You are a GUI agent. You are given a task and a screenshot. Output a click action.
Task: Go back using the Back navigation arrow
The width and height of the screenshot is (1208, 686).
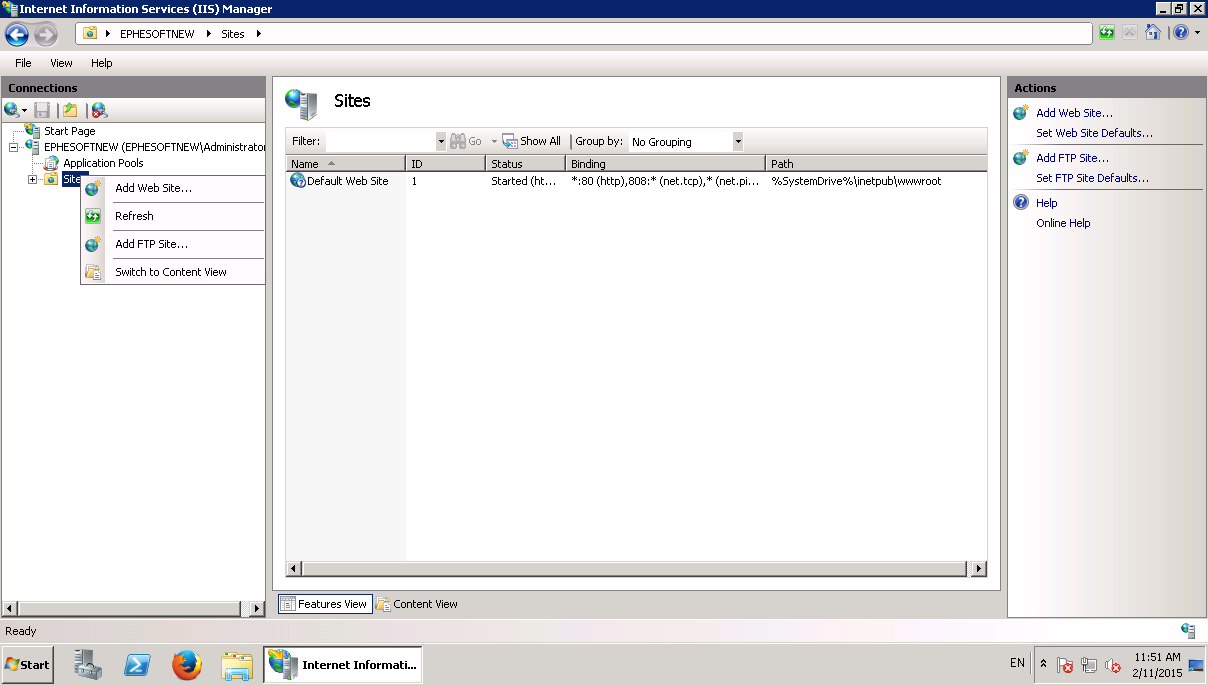coord(17,34)
